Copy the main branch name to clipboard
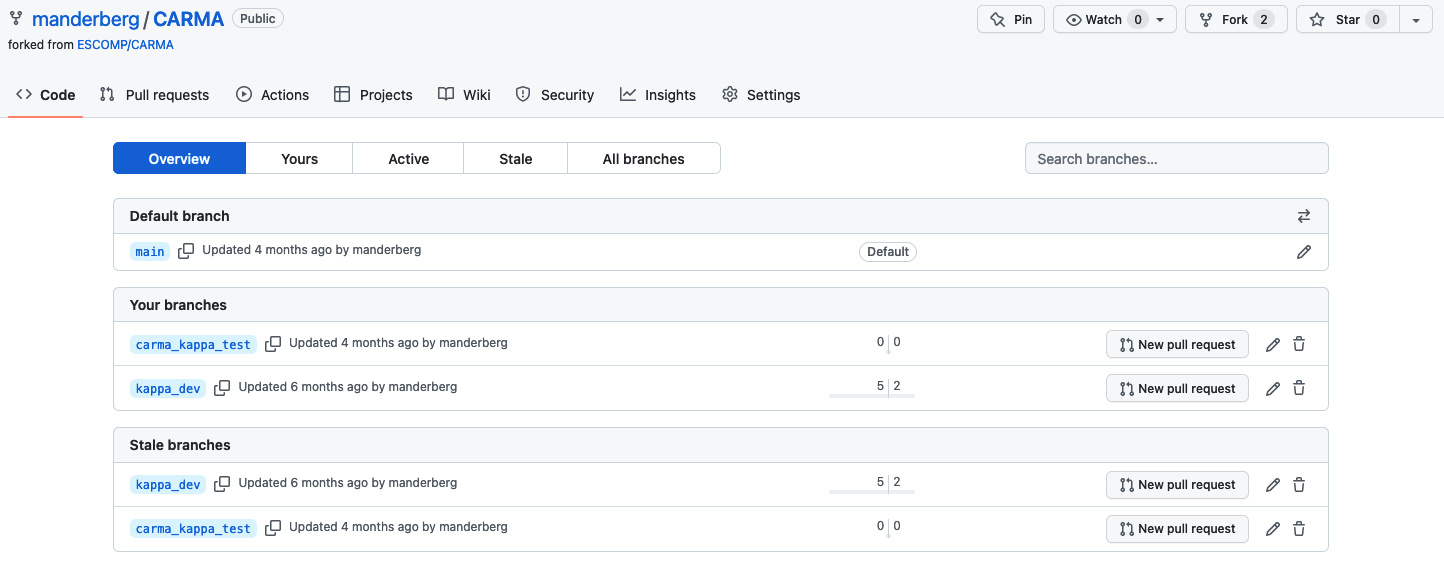This screenshot has width=1444, height=585. pos(186,251)
